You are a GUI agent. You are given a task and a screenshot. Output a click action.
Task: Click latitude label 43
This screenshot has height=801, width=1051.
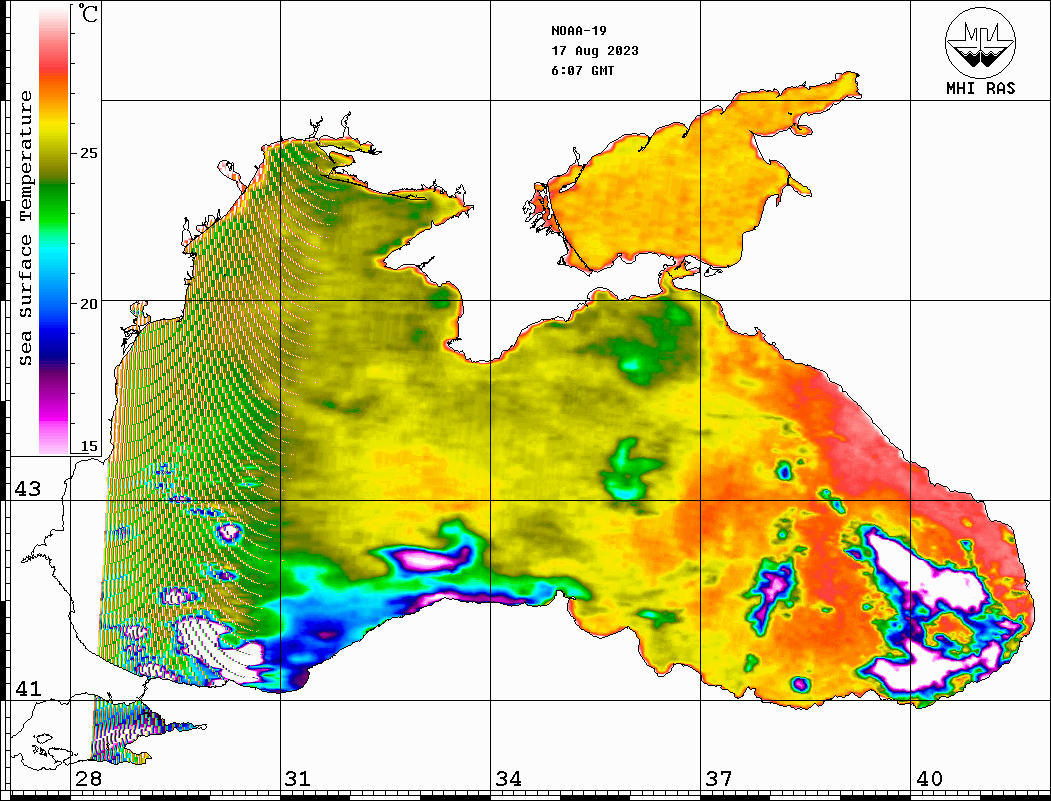click(28, 489)
